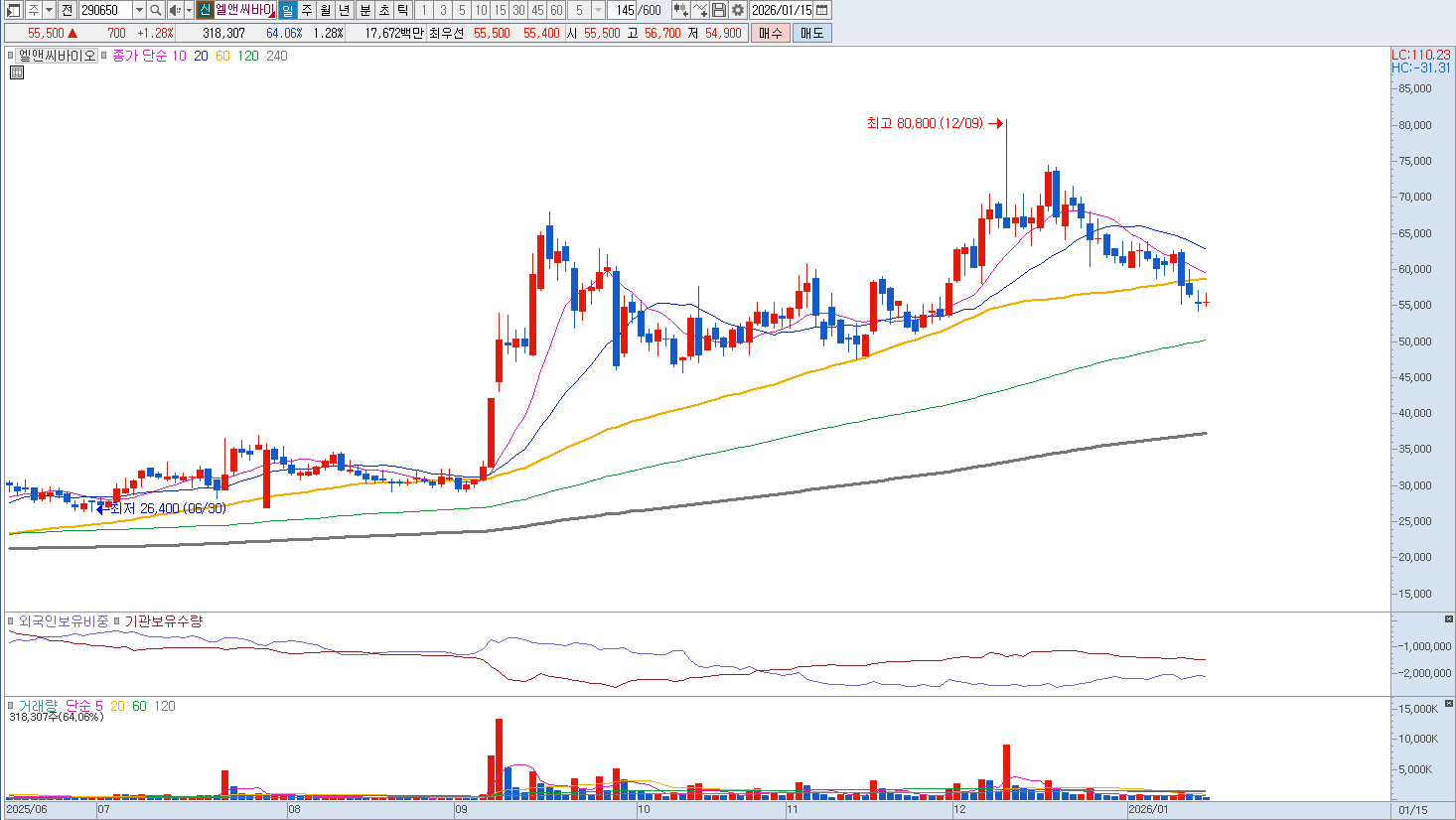Open chart settings gear icon
1456x820 pixels.
click(x=738, y=10)
